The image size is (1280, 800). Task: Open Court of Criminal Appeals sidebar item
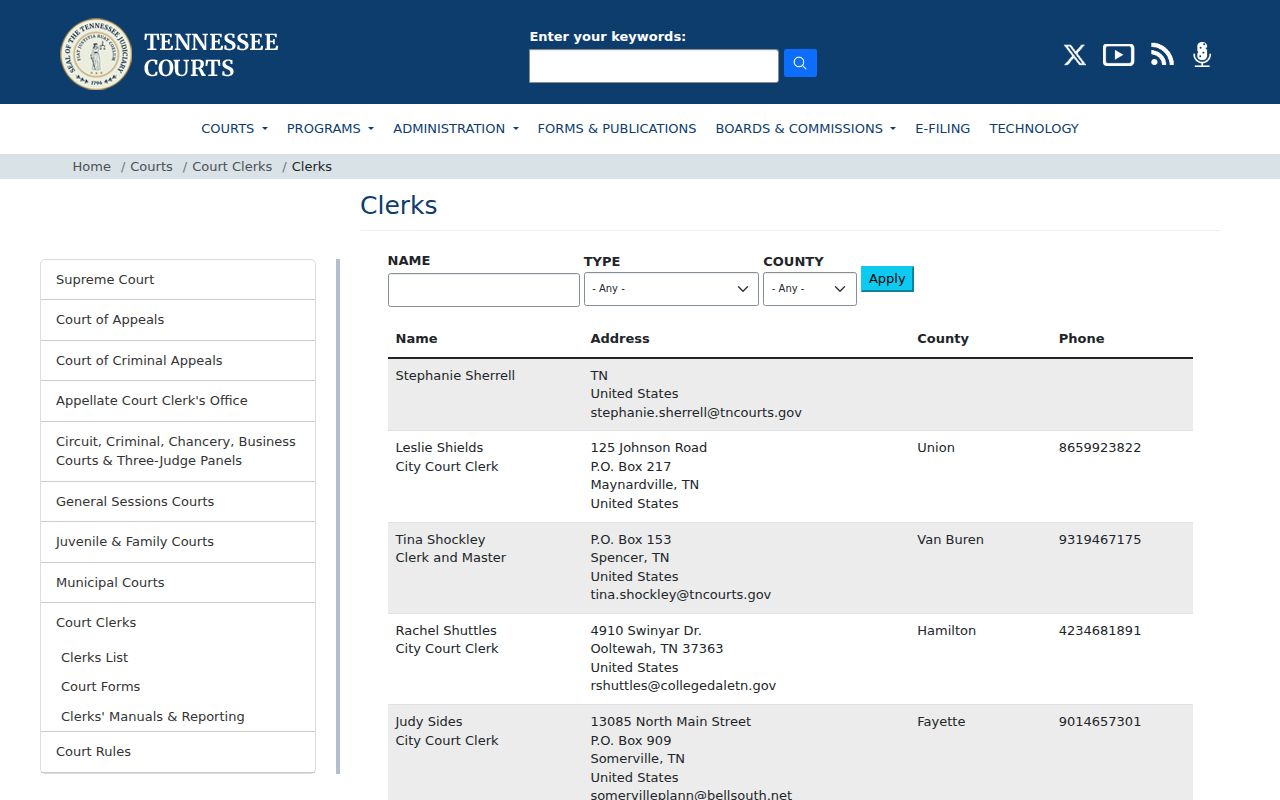click(x=178, y=361)
